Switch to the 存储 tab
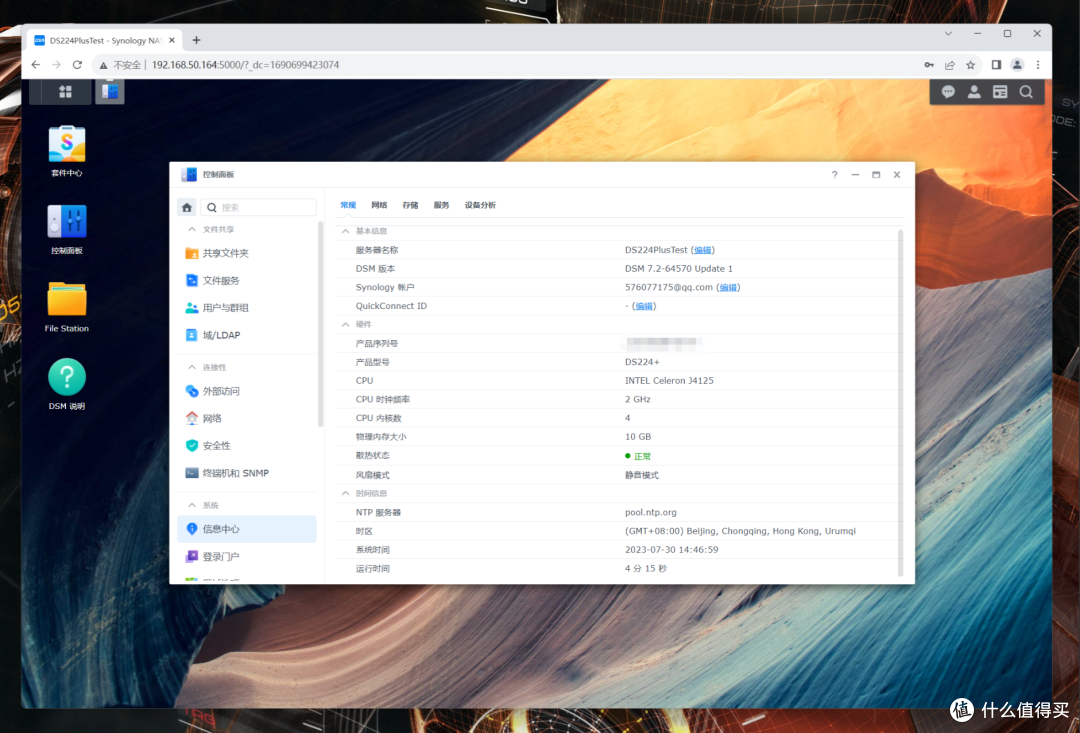 [410, 204]
